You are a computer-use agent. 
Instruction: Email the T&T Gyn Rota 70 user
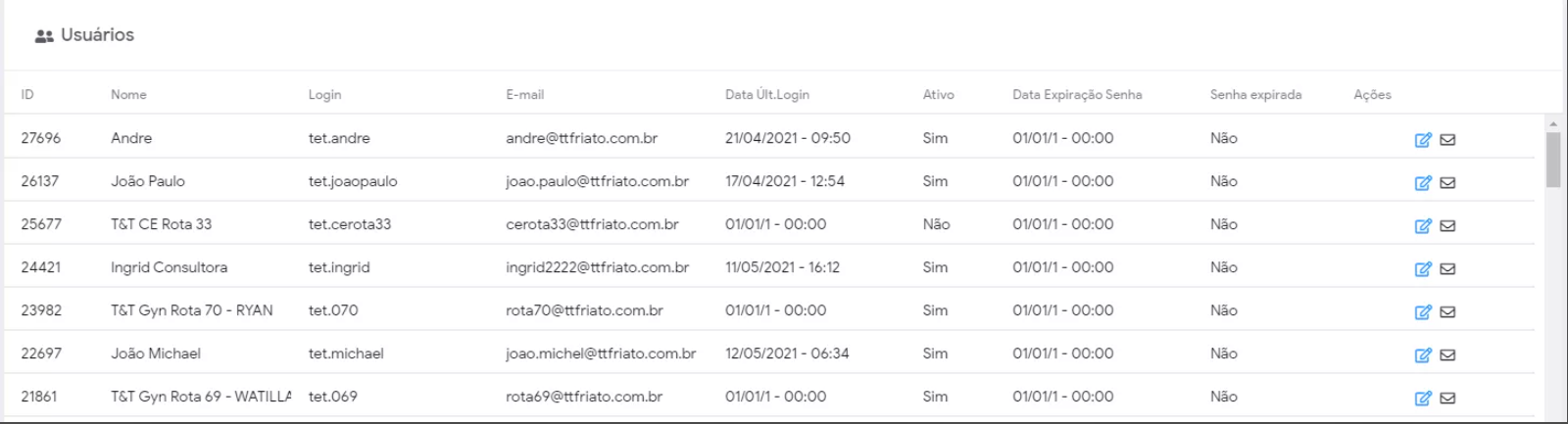tap(1447, 312)
